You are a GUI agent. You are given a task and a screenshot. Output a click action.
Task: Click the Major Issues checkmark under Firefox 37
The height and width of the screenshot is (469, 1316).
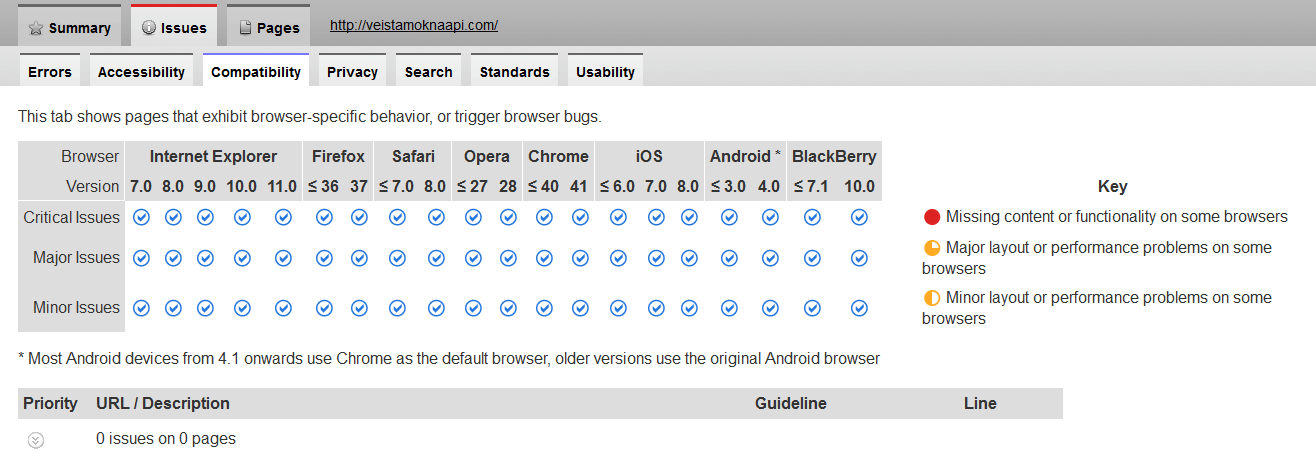point(359,258)
